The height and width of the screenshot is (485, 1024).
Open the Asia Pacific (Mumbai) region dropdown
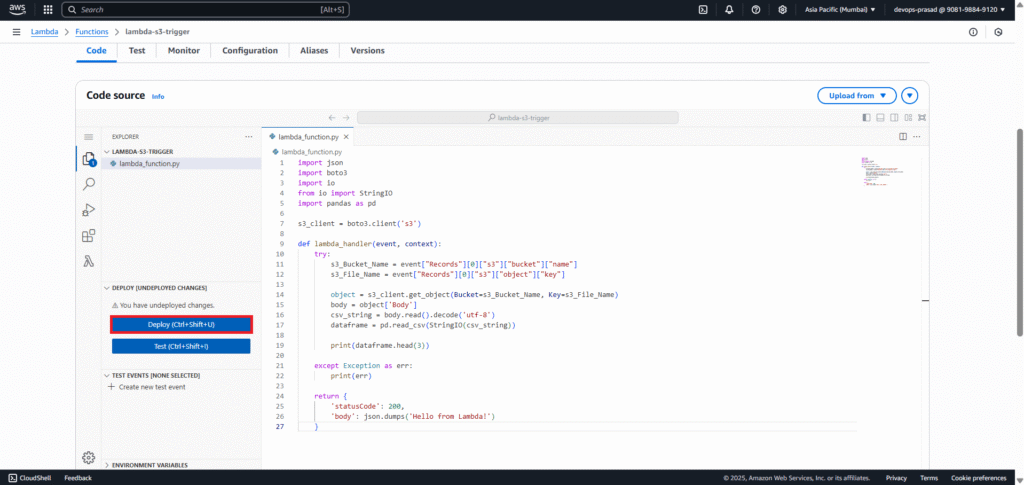(840, 10)
